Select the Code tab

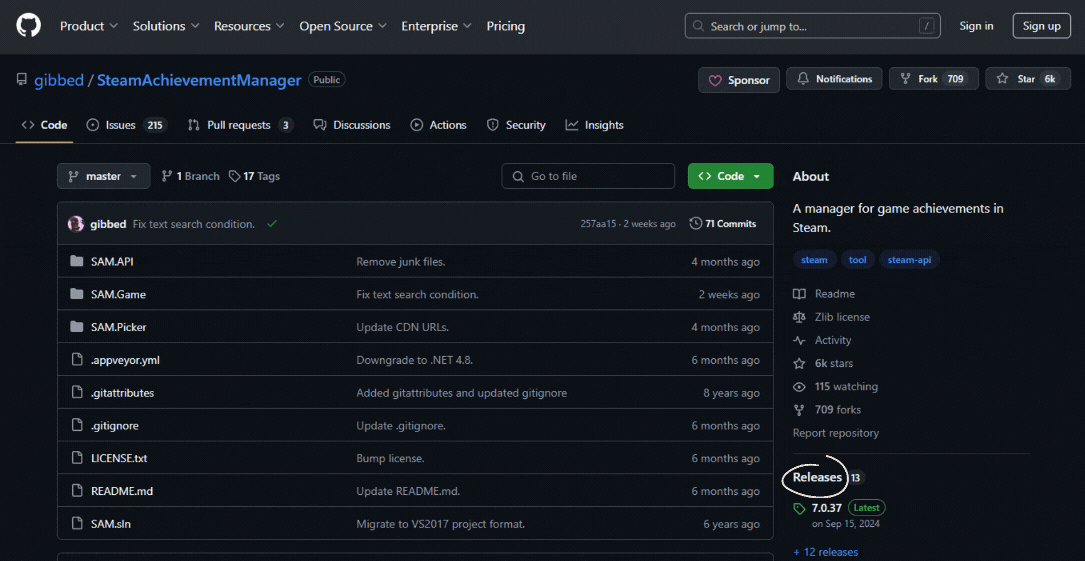(44, 125)
